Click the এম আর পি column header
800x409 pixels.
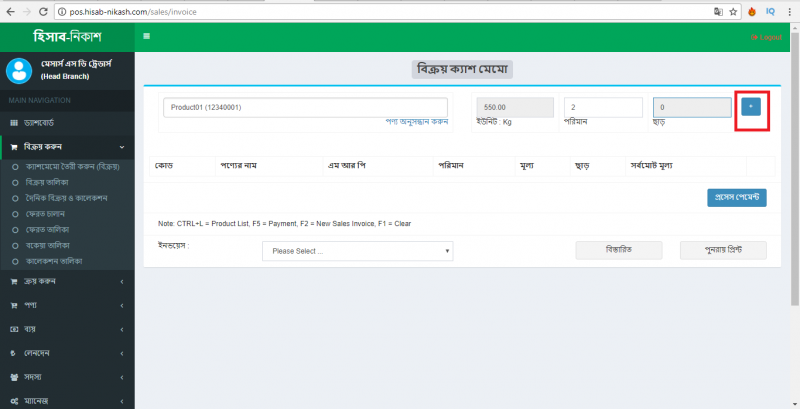pyautogui.click(x=346, y=166)
